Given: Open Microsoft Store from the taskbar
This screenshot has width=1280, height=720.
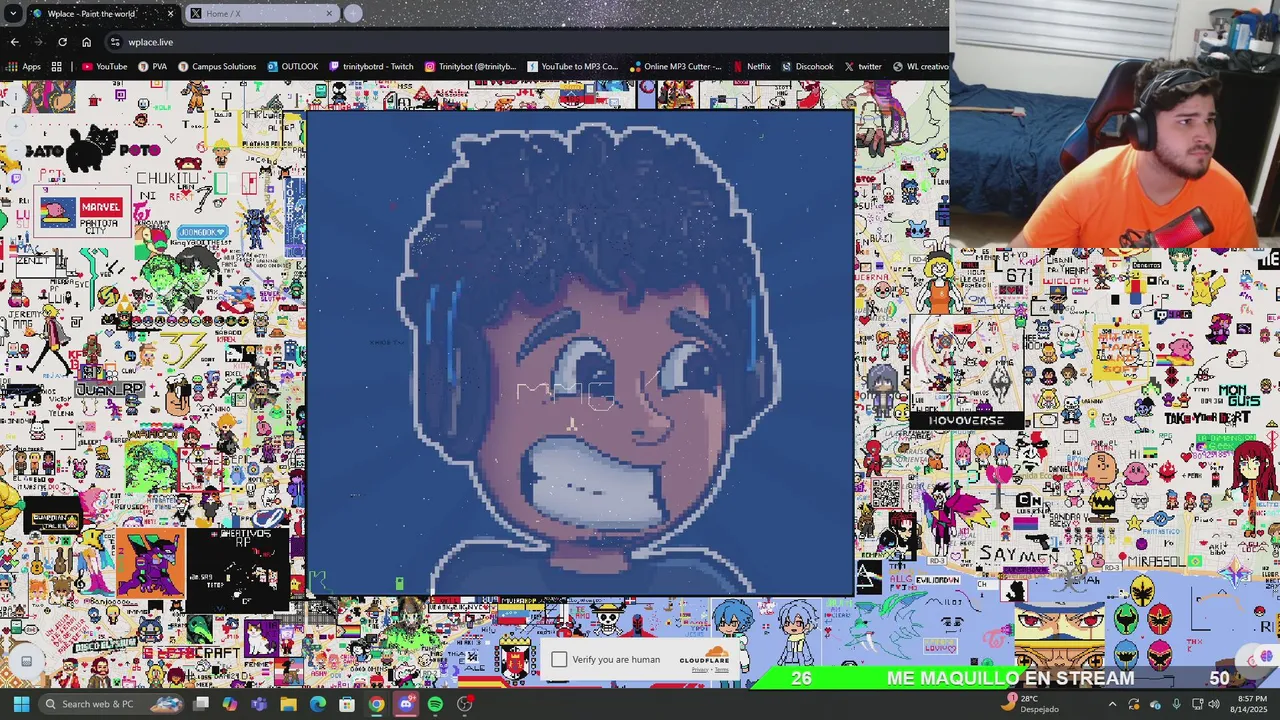Looking at the screenshot, I should click(347, 704).
